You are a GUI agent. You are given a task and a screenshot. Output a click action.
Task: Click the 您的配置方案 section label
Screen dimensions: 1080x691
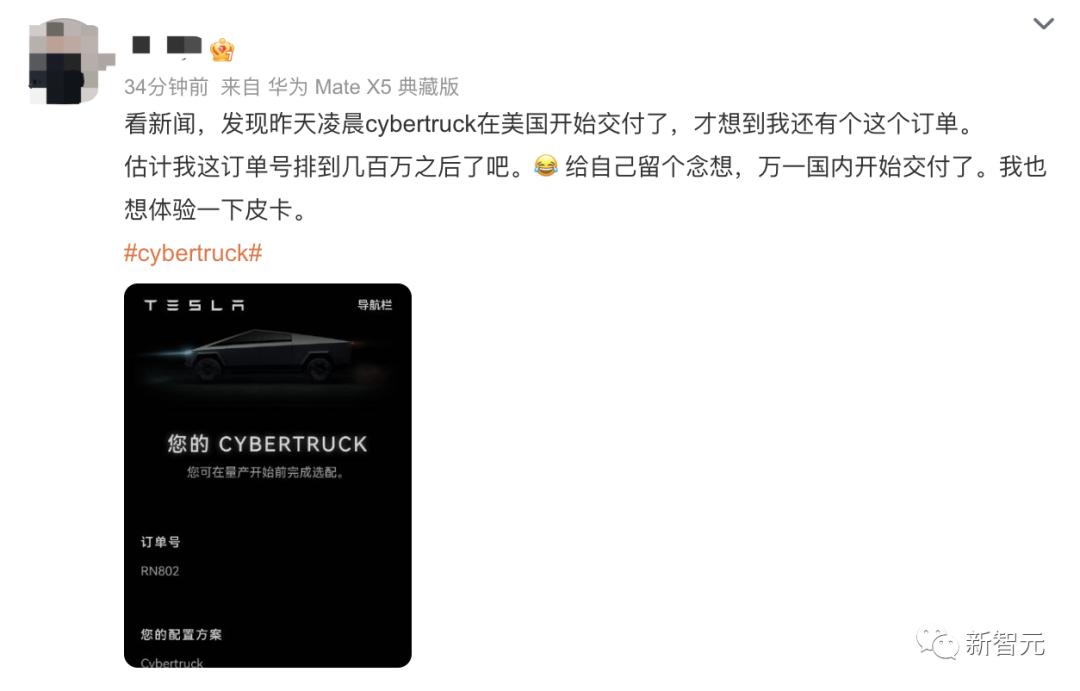click(x=181, y=635)
